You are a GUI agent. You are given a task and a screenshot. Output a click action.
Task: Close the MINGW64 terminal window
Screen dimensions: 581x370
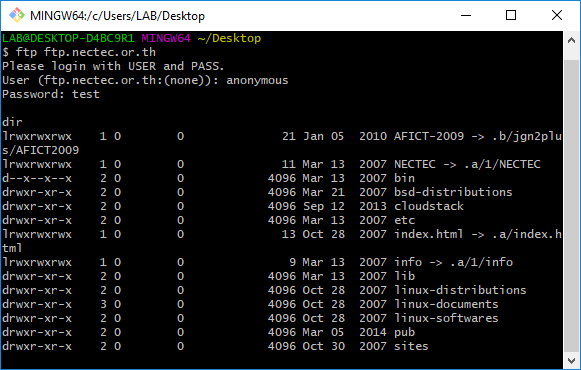click(557, 15)
